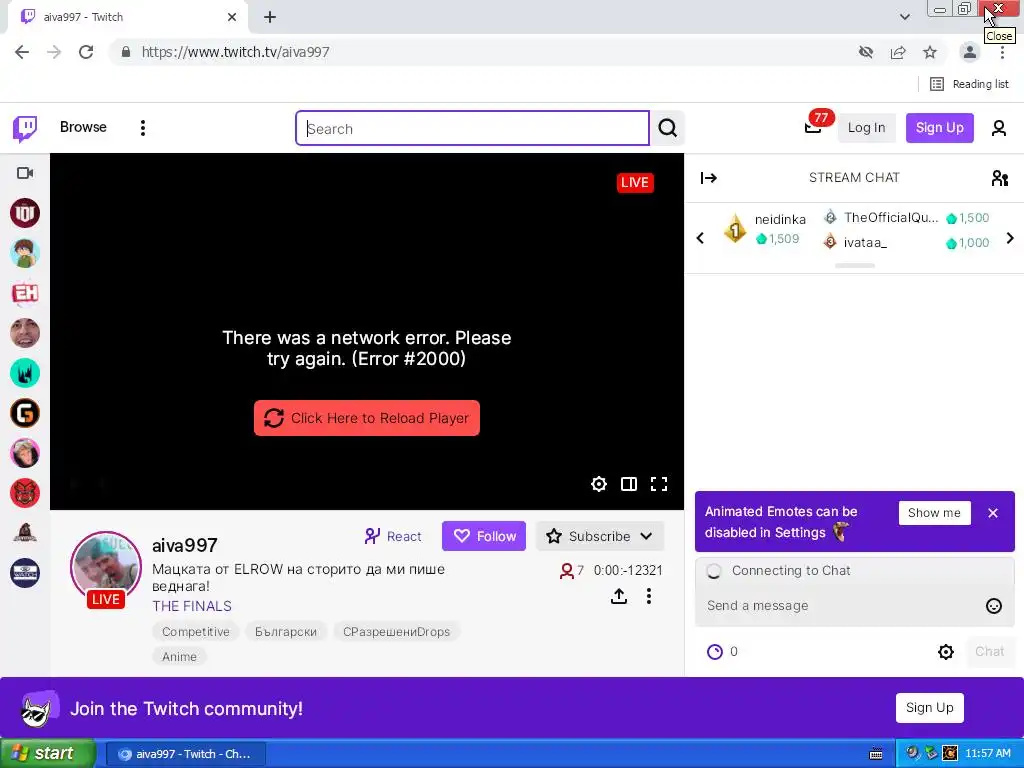The width and height of the screenshot is (1024, 768).
Task: Click Sign Up in top navigation
Action: point(939,128)
